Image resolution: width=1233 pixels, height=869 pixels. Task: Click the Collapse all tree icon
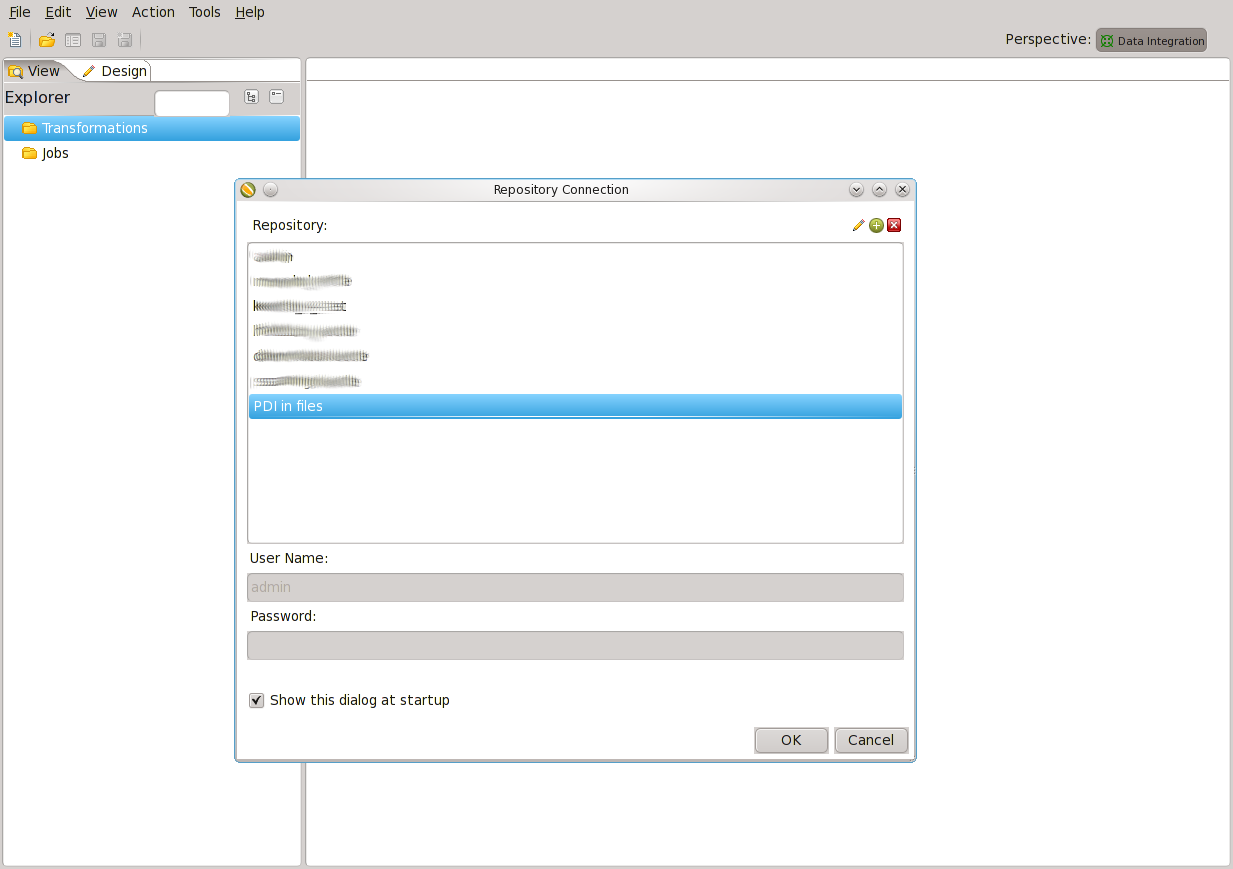(277, 97)
